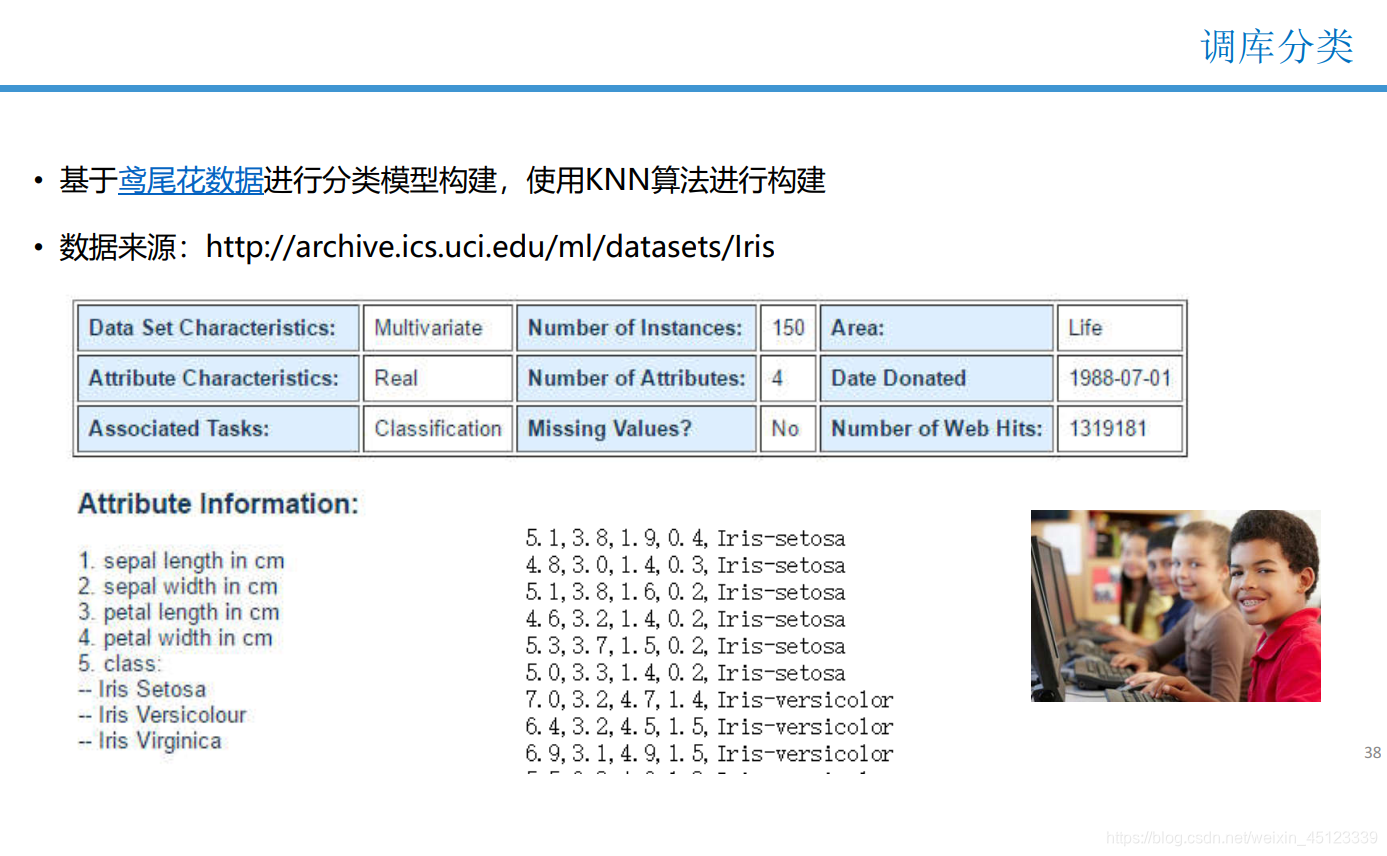Select the 'Data Set Characteristics:' table cell
Image resolution: width=1387 pixels, height=856 pixels.
218,328
